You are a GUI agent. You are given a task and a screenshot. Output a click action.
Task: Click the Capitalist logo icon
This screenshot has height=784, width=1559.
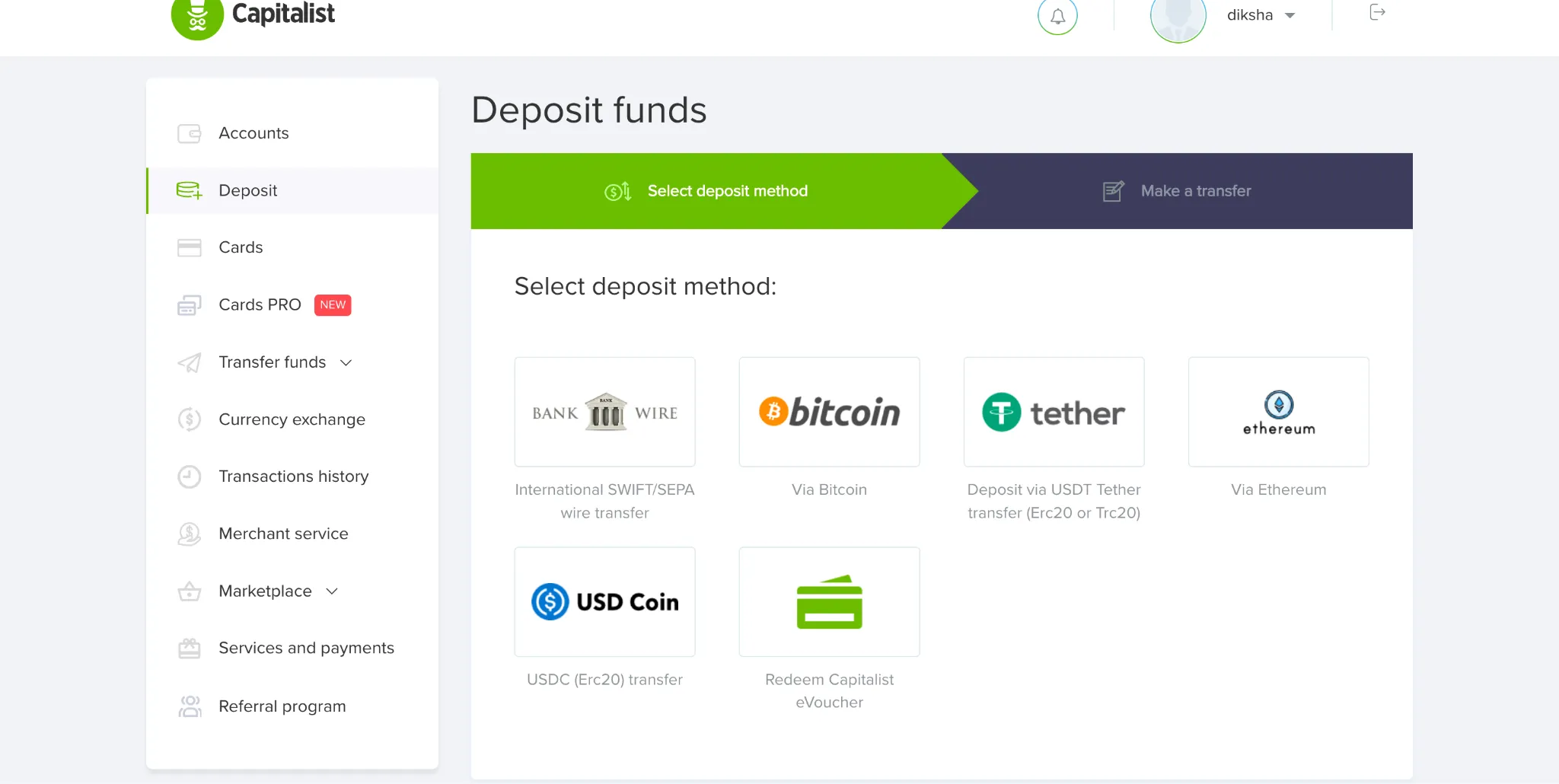[197, 17]
